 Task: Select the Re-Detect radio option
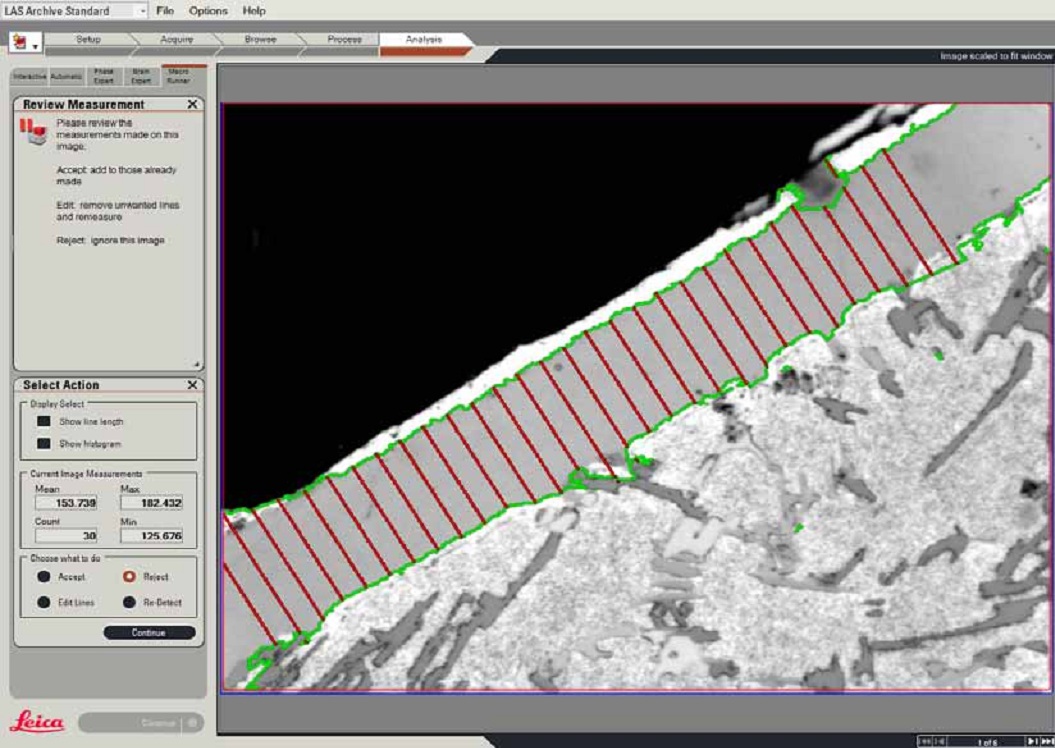129,602
